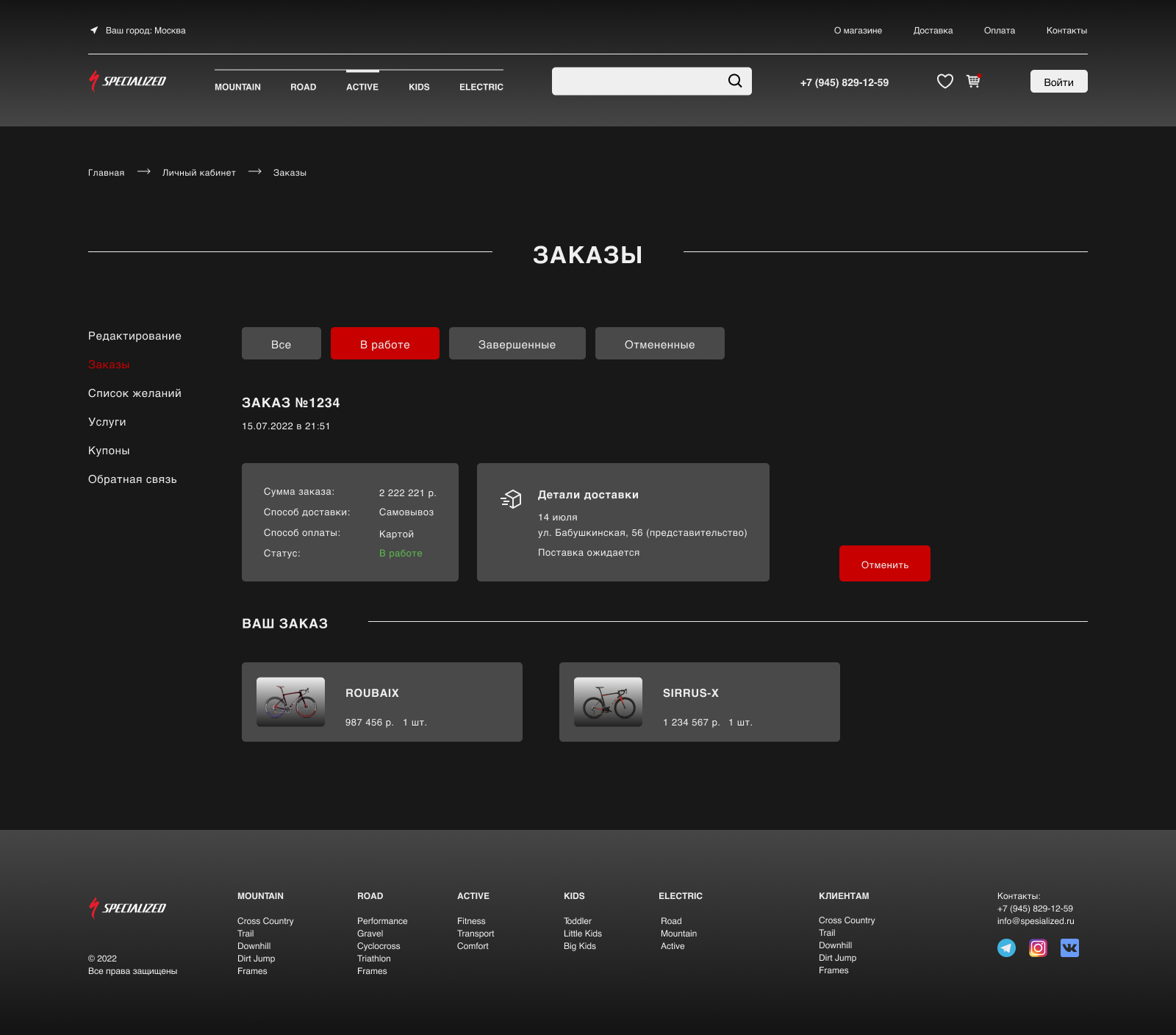Open Купоны in the account sidebar

(x=109, y=451)
